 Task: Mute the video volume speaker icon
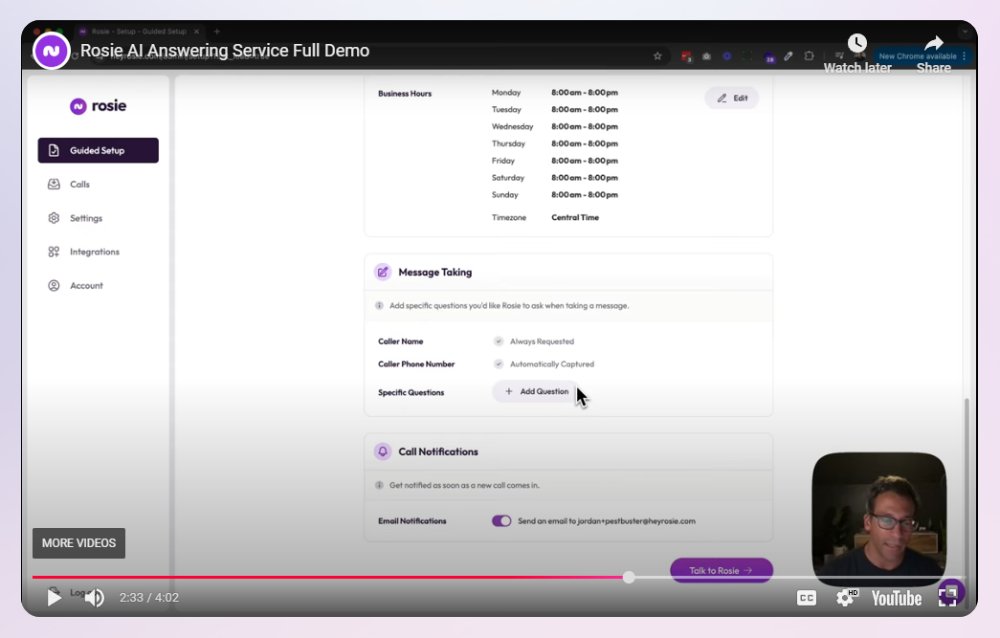(94, 598)
